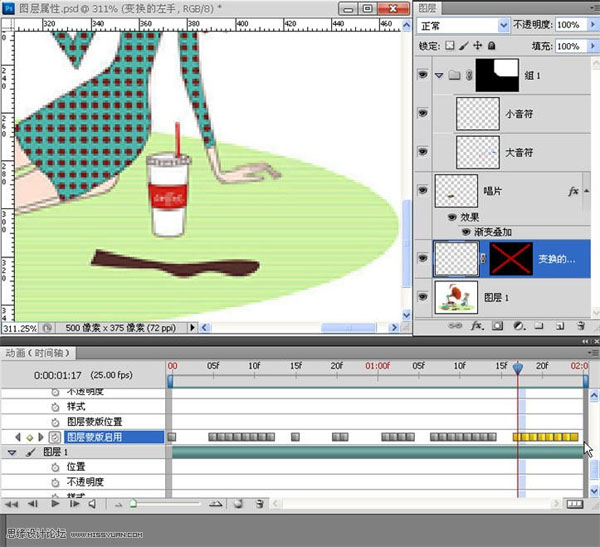Click the opacity 100% input field
Image resolution: width=600 pixels, height=547 pixels.
point(568,24)
